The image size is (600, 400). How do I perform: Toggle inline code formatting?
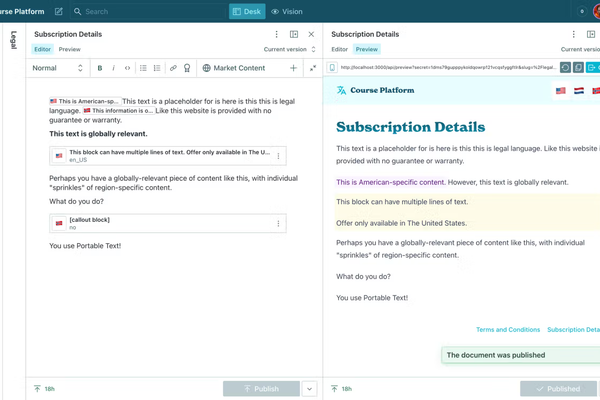click(127, 68)
